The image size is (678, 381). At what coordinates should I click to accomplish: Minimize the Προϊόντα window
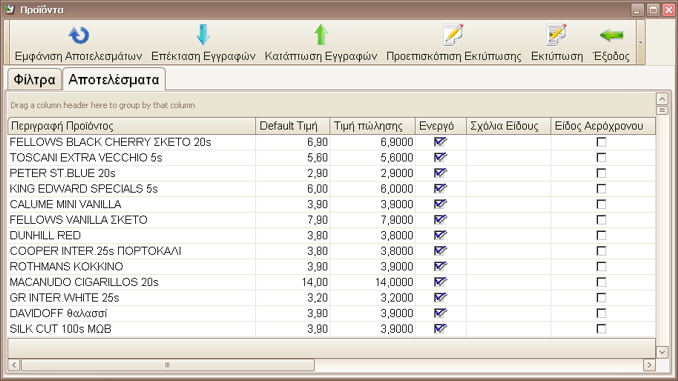(637, 10)
